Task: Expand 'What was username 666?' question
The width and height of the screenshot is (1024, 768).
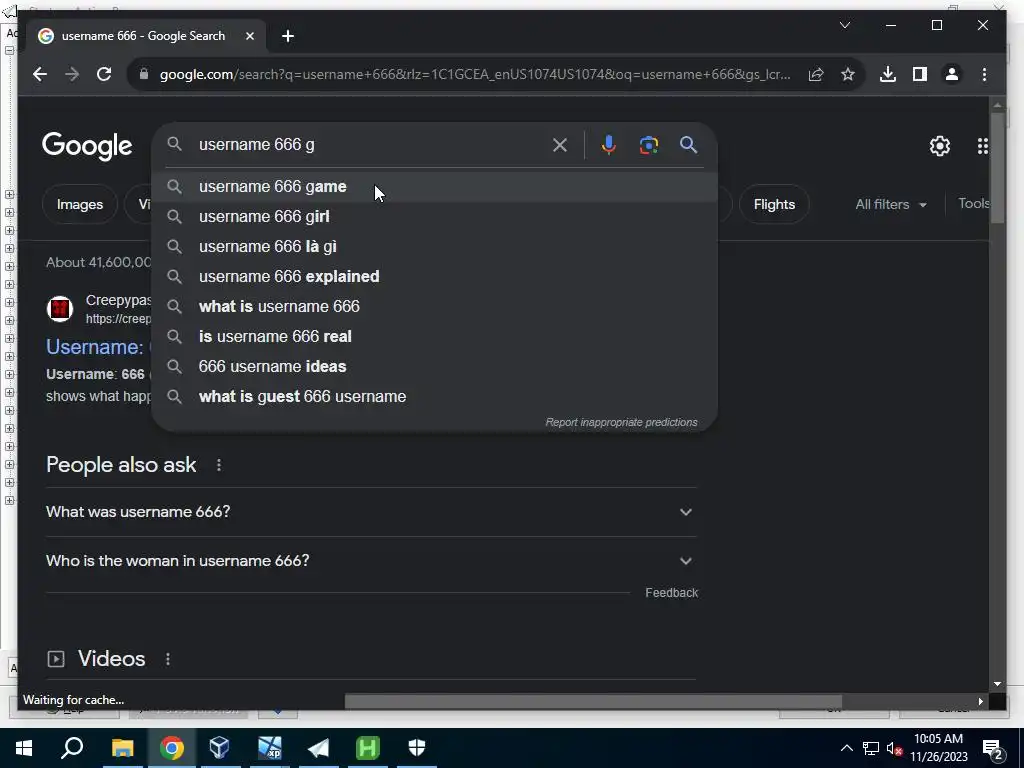Action: [x=371, y=512]
